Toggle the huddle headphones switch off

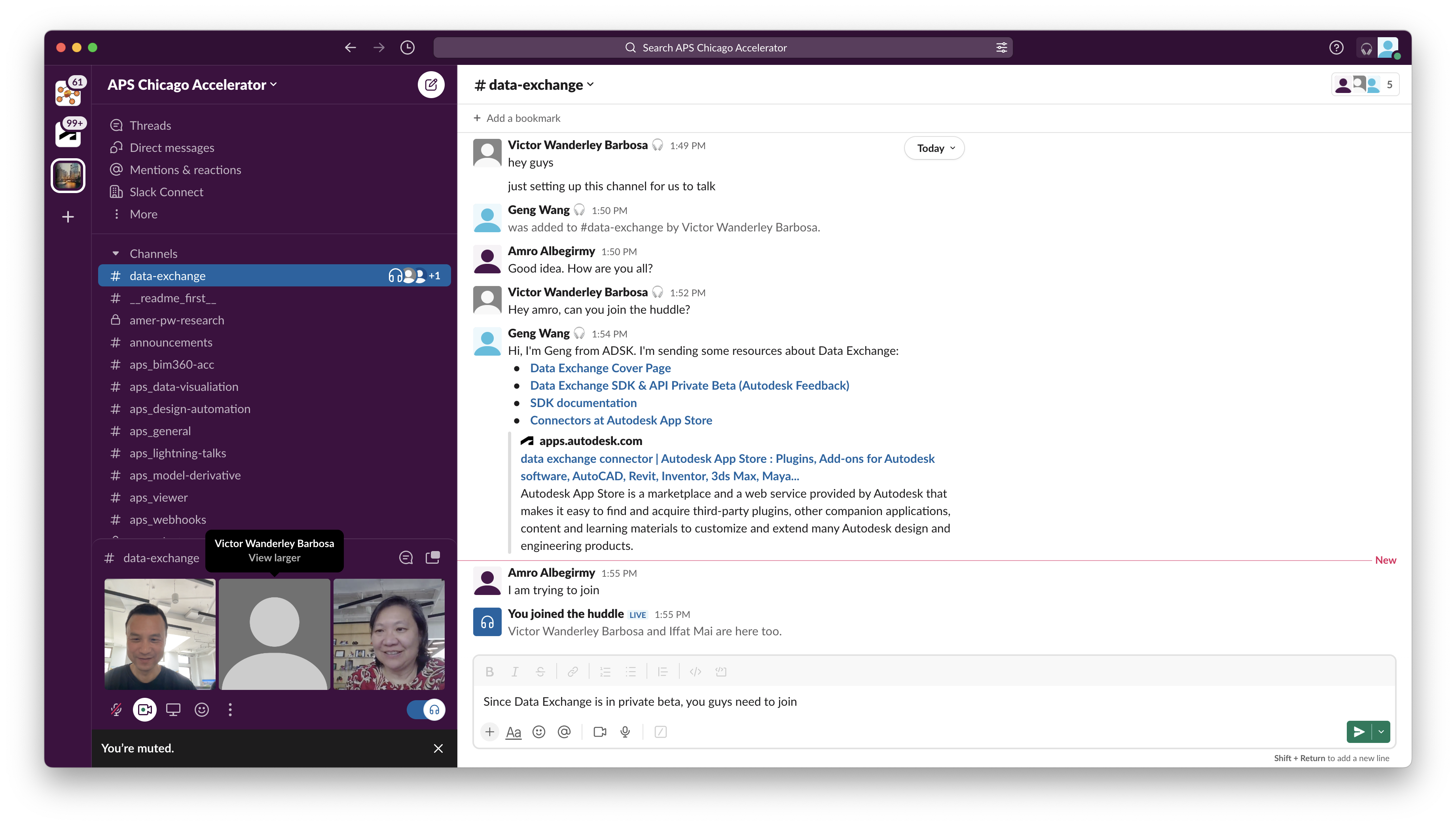click(425, 709)
